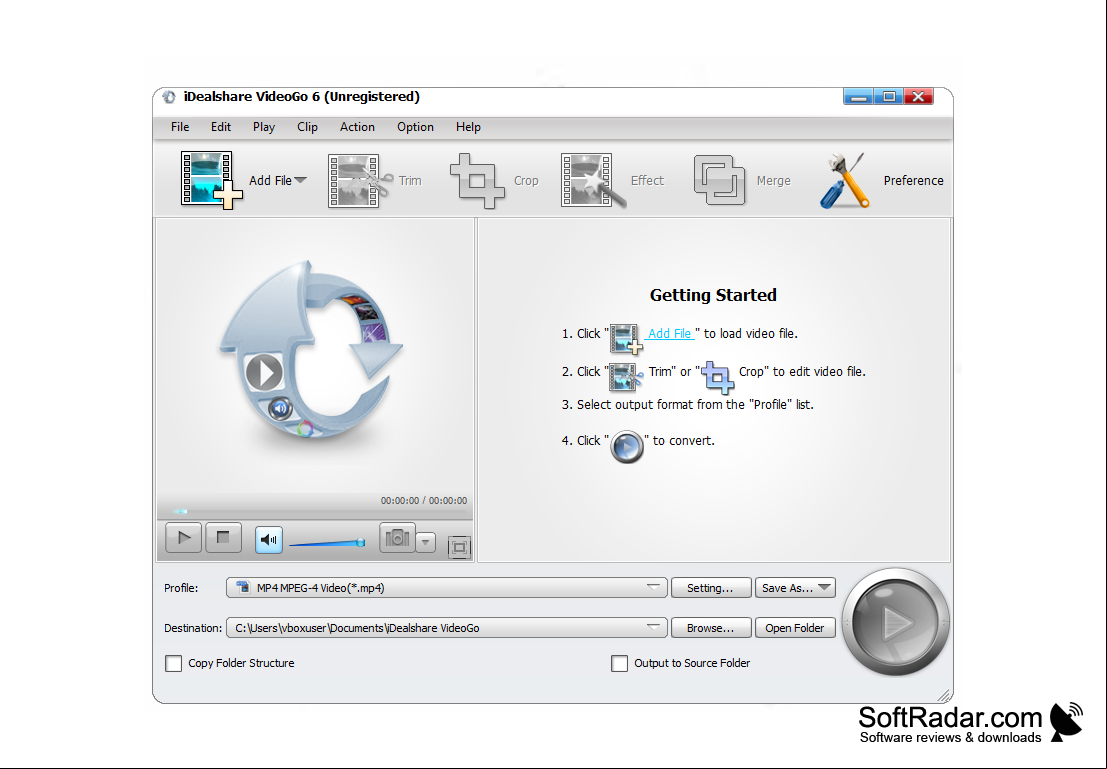The width and height of the screenshot is (1107, 769).
Task: Open the Clip menu
Action: (307, 127)
